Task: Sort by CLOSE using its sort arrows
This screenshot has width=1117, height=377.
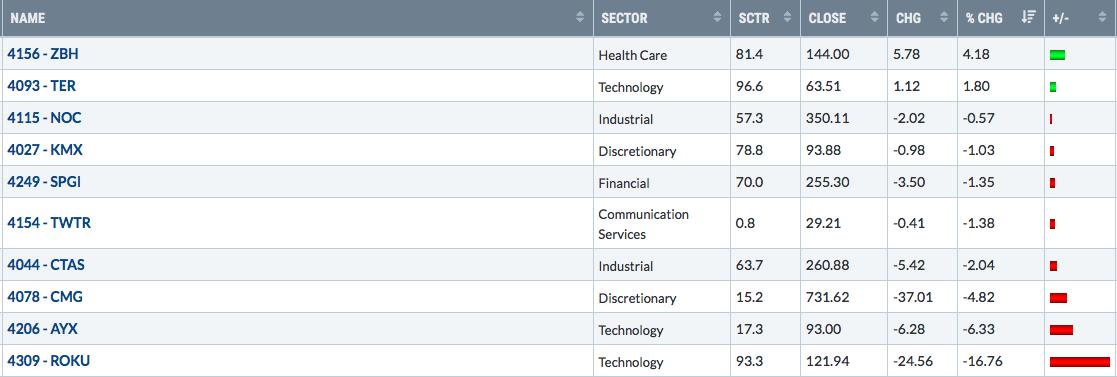Action: (x=873, y=18)
